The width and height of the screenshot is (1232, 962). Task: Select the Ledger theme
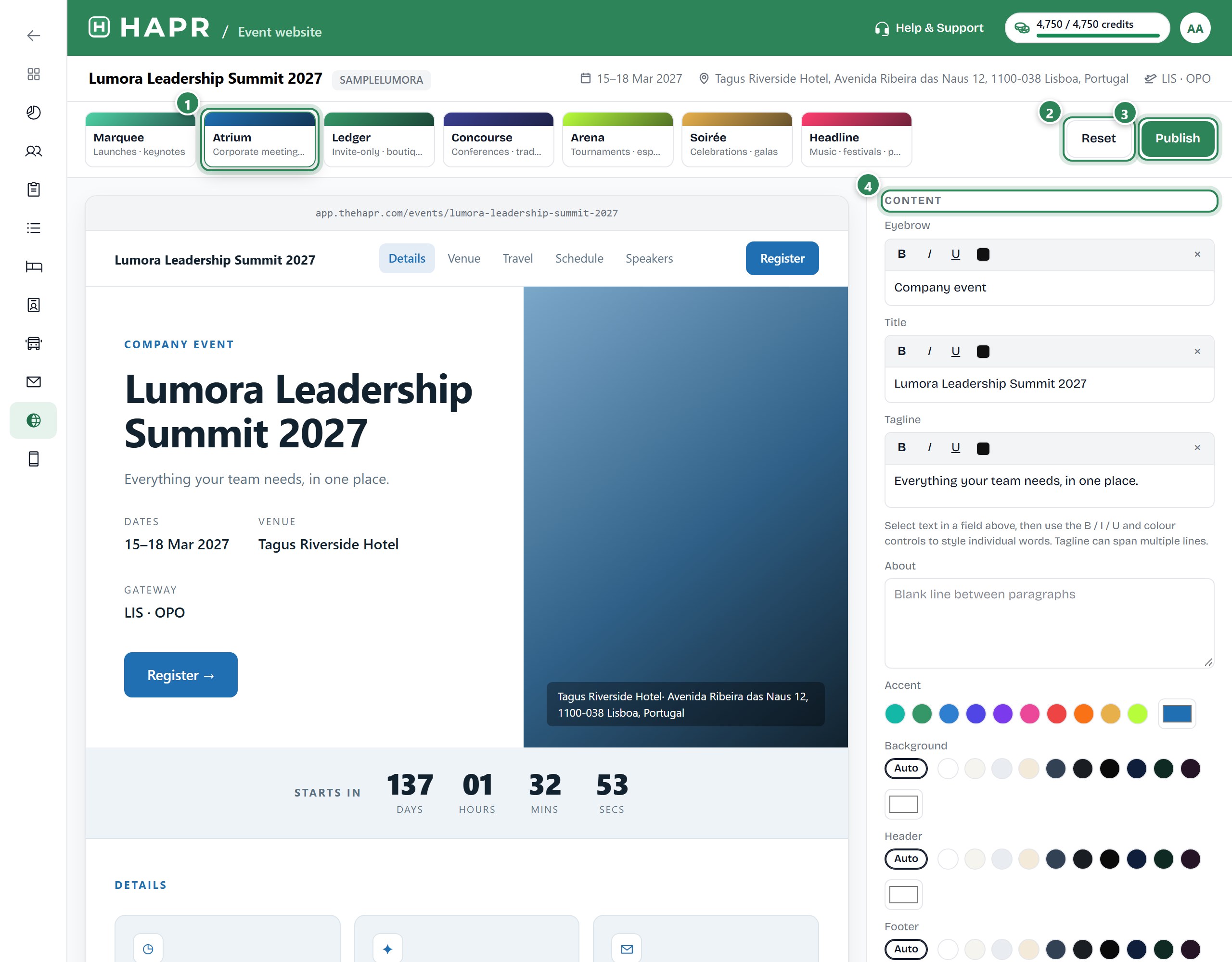(379, 139)
